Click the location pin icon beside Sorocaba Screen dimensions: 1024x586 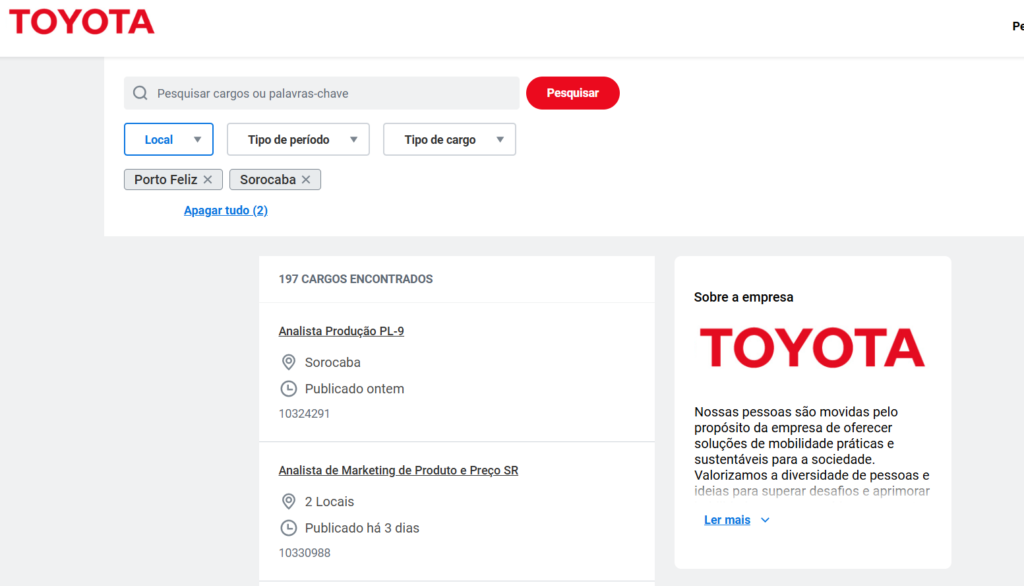[289, 362]
